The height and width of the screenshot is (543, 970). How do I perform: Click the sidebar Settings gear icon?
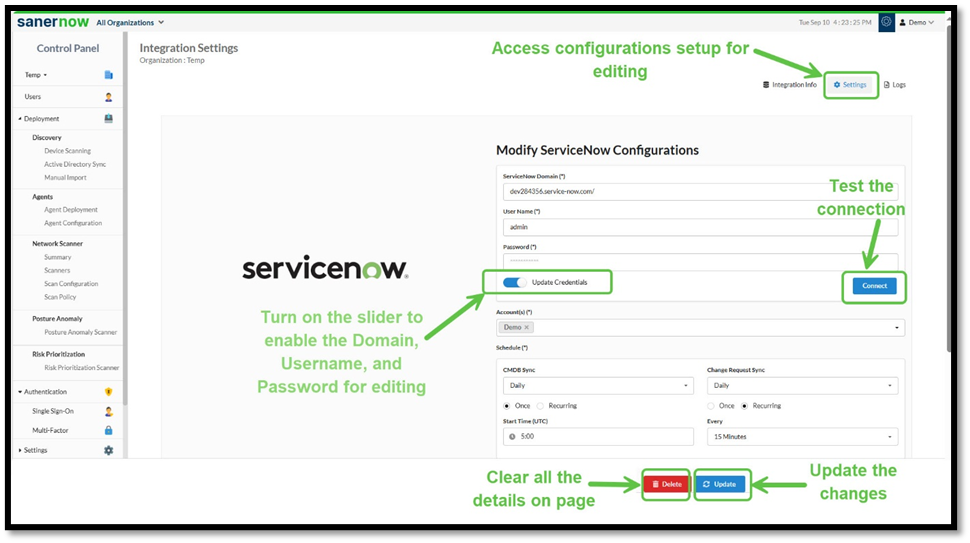108,451
